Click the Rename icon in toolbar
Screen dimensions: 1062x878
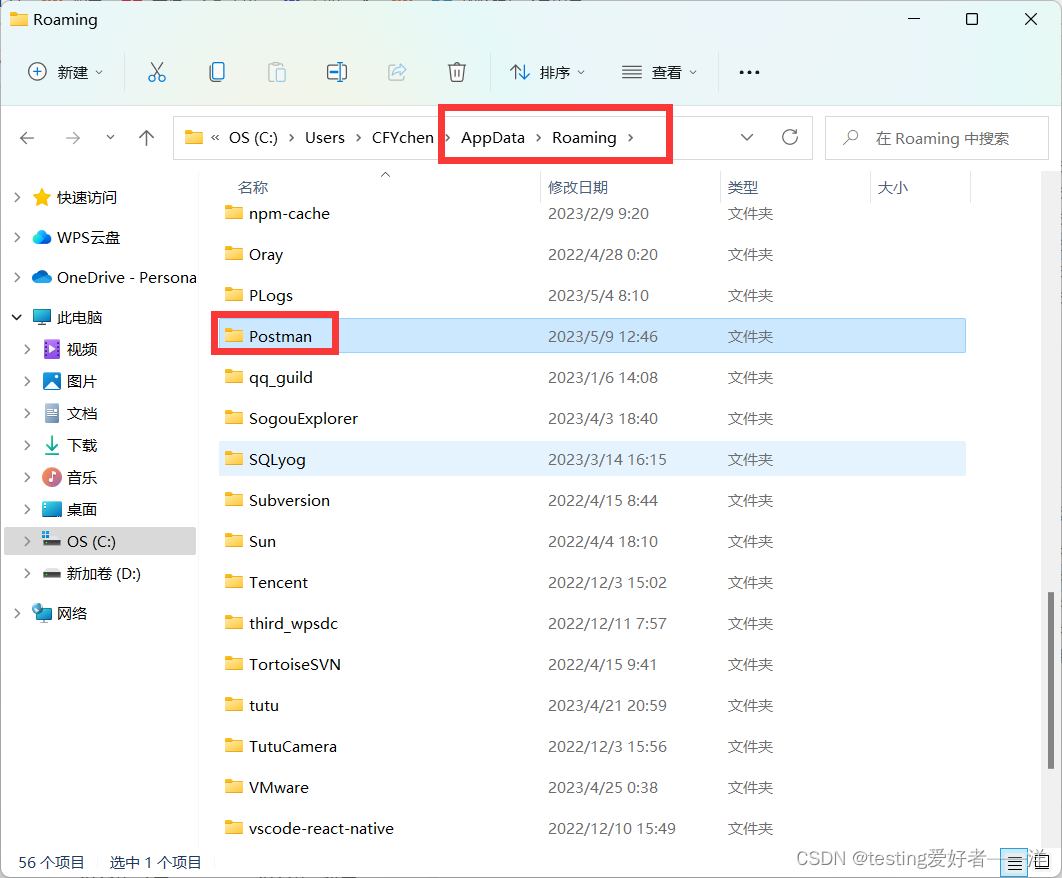click(337, 72)
